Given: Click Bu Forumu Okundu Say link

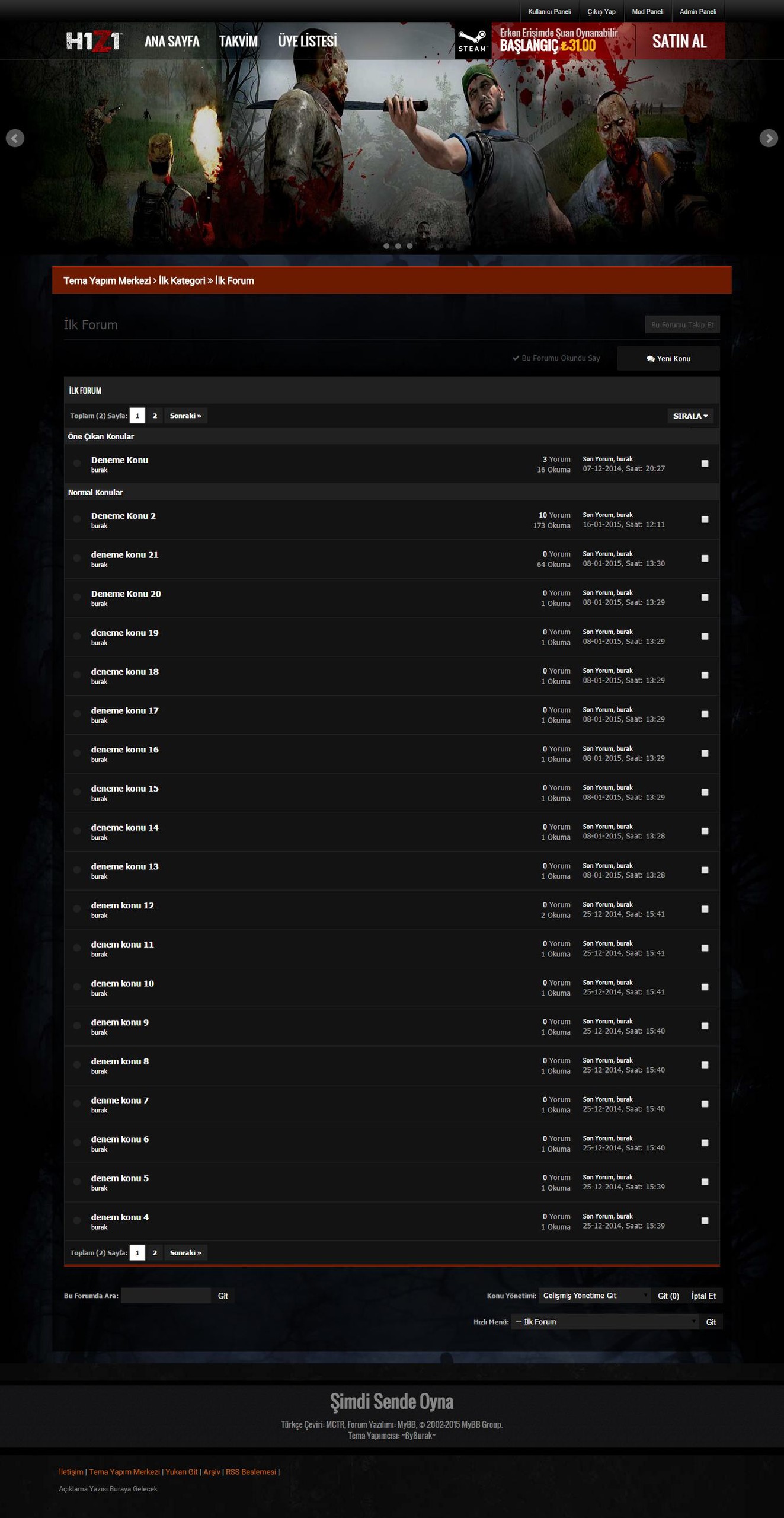Looking at the screenshot, I should [x=556, y=358].
